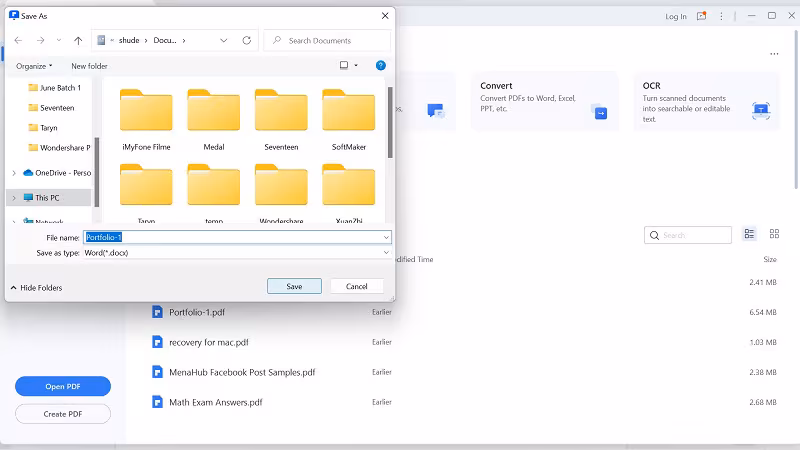Viewport: 800px width, 450px height.
Task: Select June Batch 1 in the sidebar
Action: [x=55, y=88]
